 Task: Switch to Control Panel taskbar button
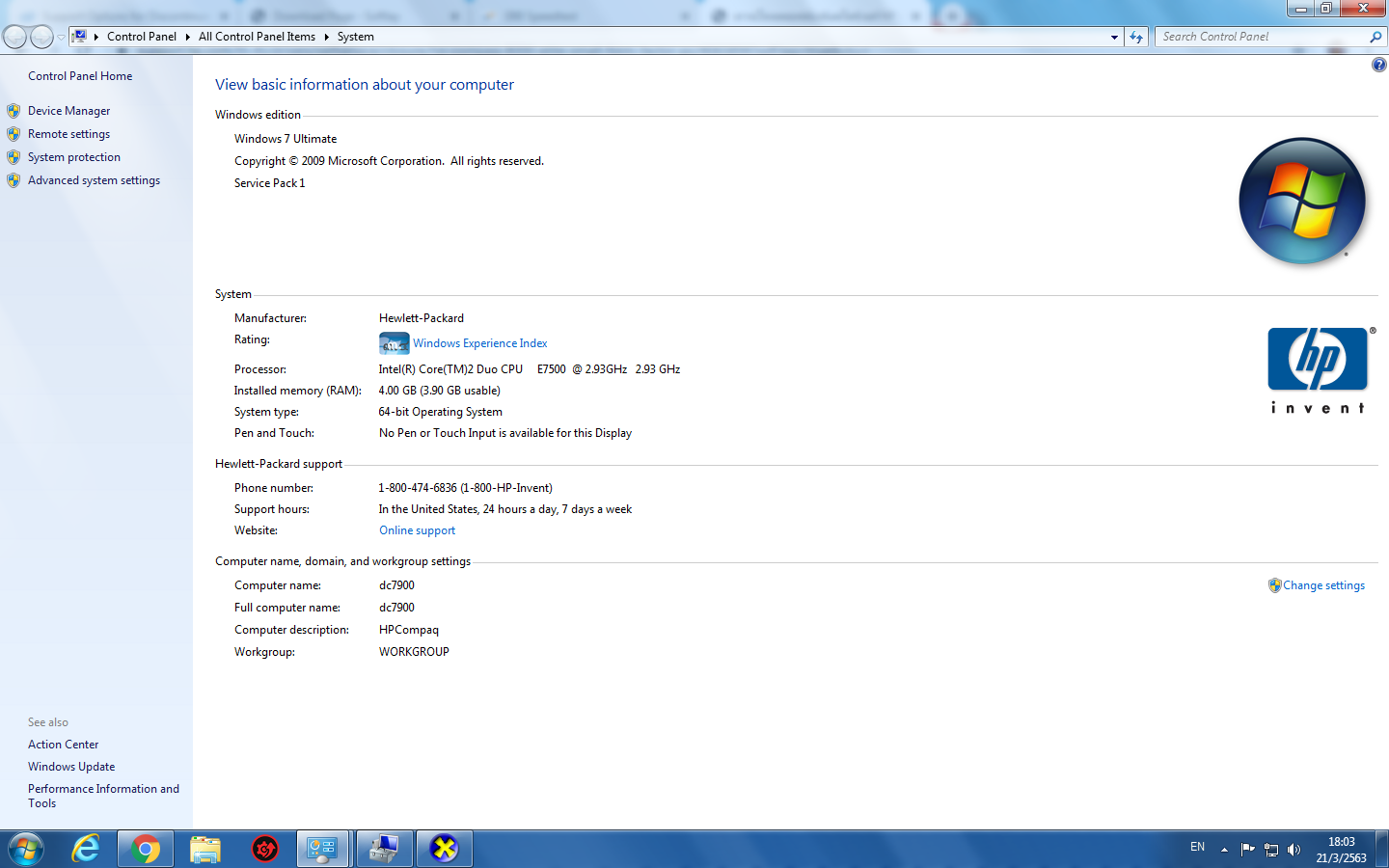[x=322, y=849]
